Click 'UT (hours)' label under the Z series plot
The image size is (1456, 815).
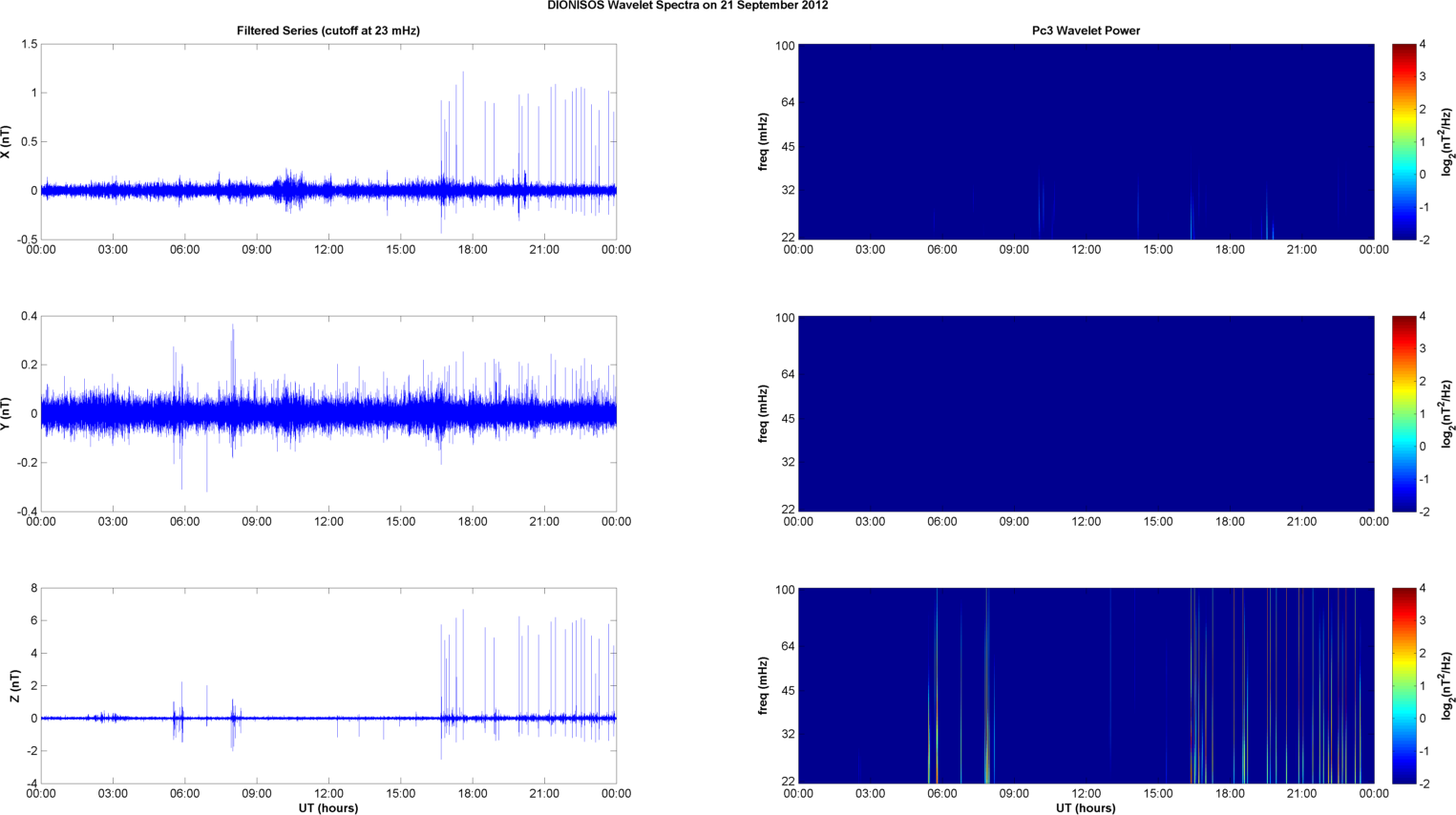[328, 807]
